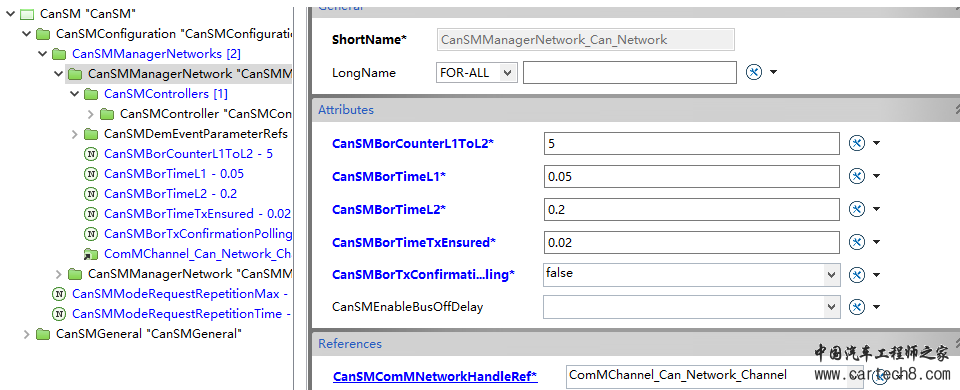Click the N icon of CanSMBorCounterL1ToL2 node

[x=91, y=154]
